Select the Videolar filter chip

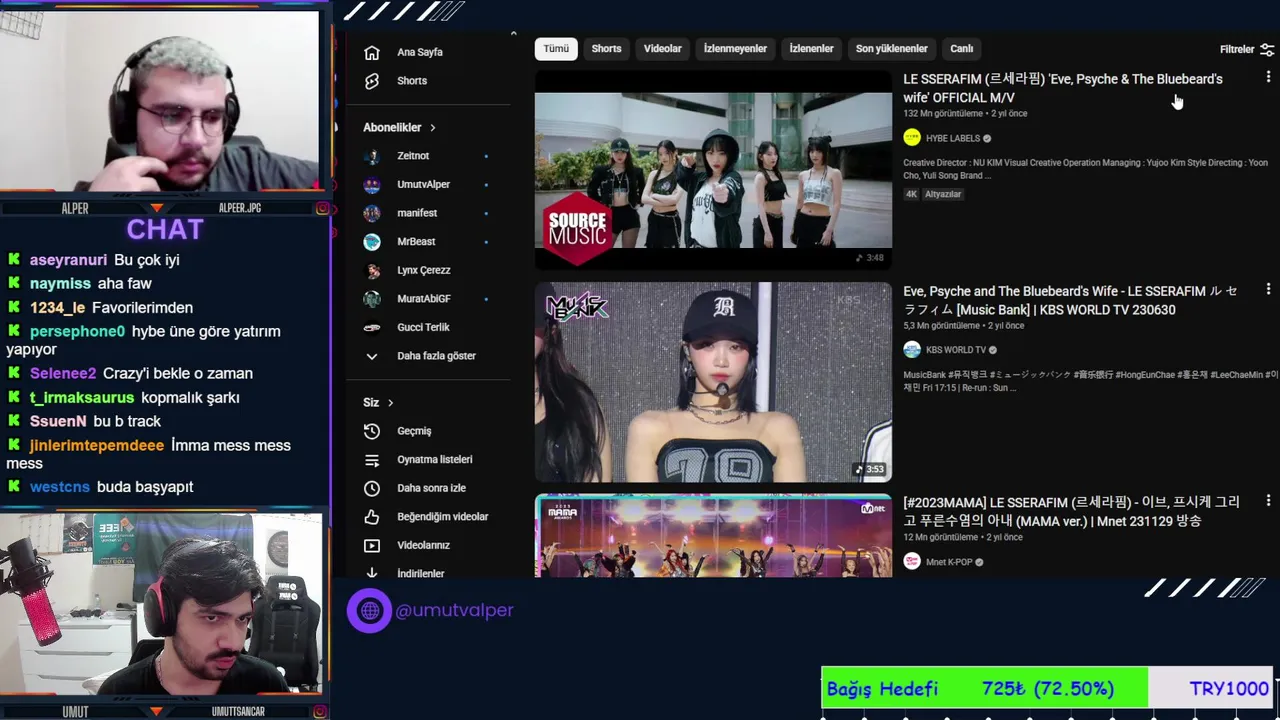point(662,49)
